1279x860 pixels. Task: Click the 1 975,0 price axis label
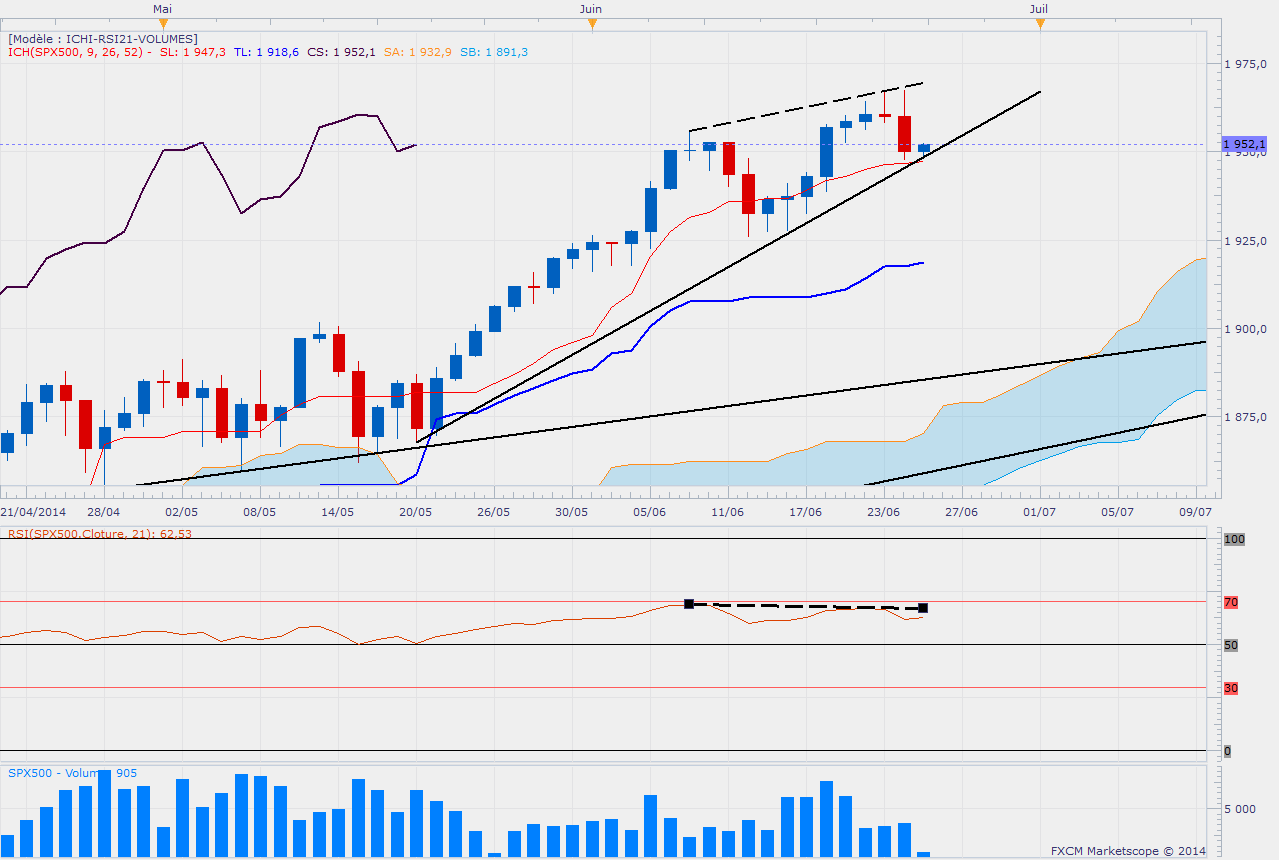coord(1246,64)
